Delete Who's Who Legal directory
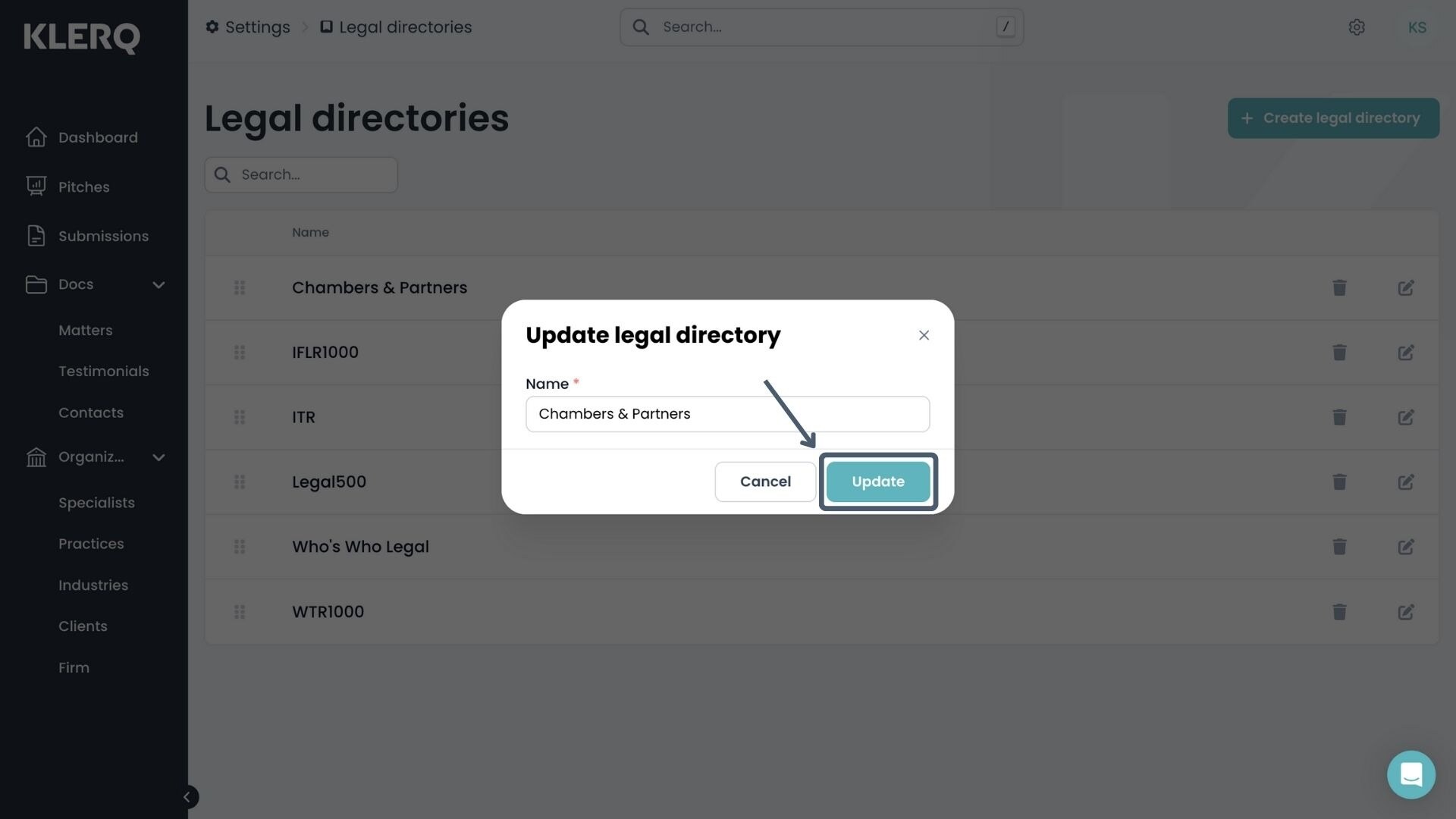The height and width of the screenshot is (819, 1456). (x=1339, y=548)
